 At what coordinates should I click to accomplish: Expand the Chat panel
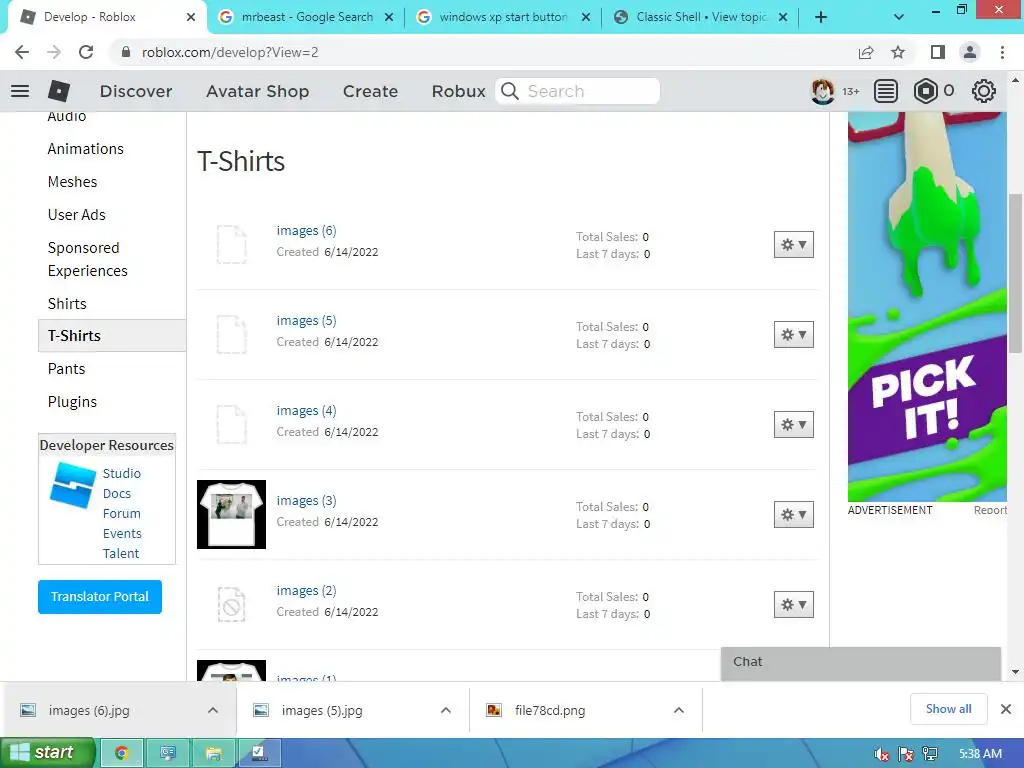tap(861, 662)
